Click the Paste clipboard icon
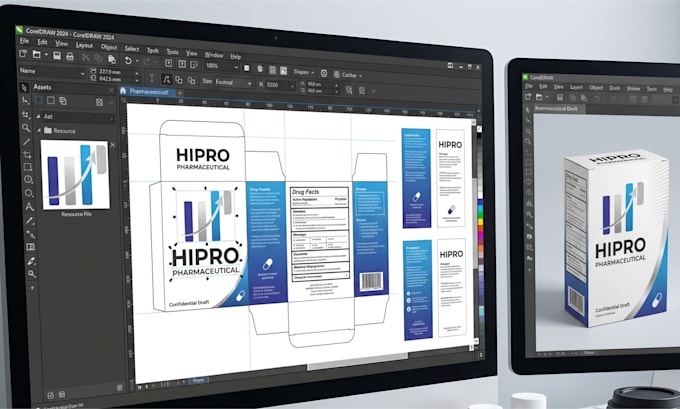 coord(112,59)
